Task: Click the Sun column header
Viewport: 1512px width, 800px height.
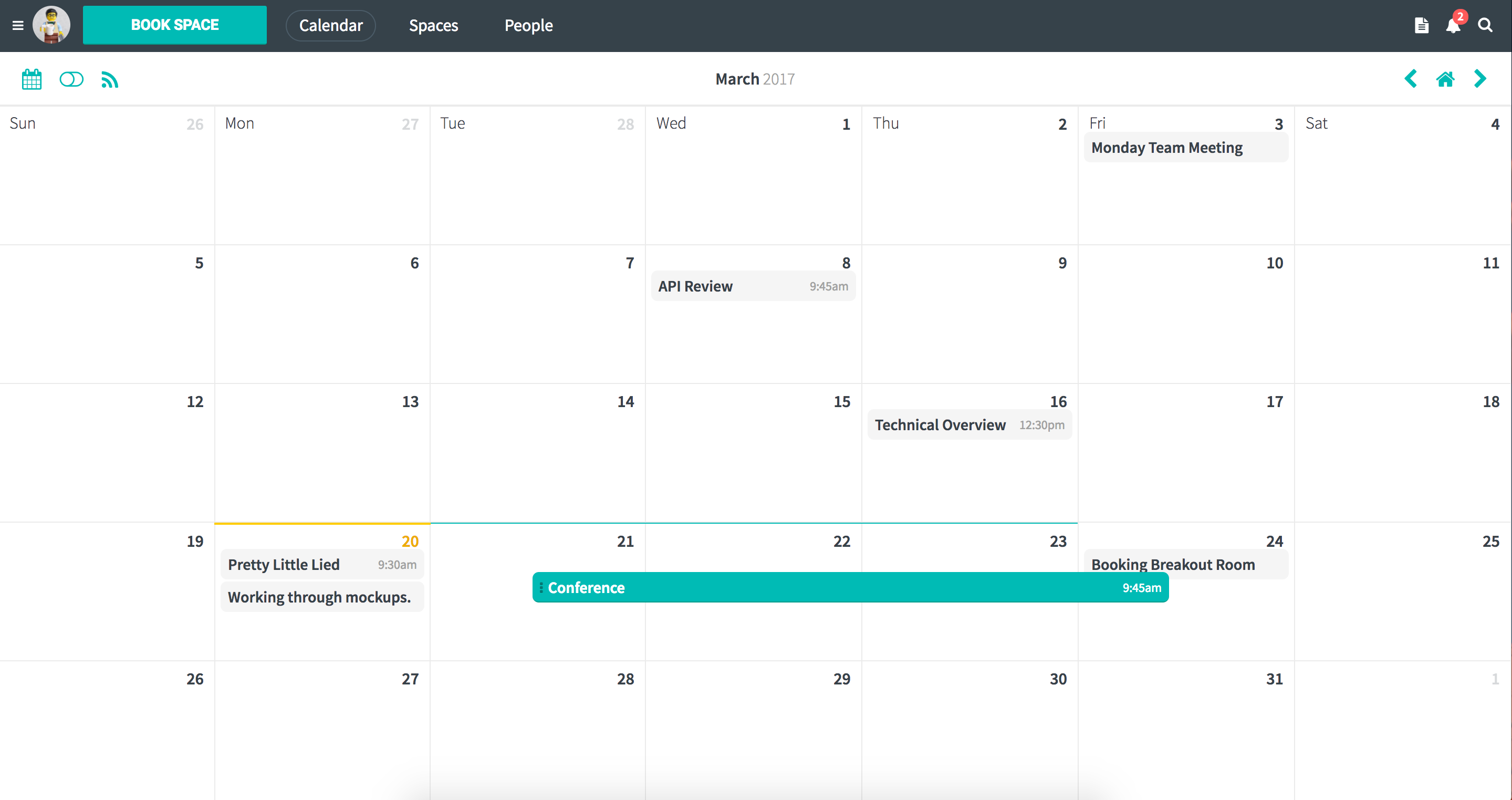Action: click(x=22, y=123)
